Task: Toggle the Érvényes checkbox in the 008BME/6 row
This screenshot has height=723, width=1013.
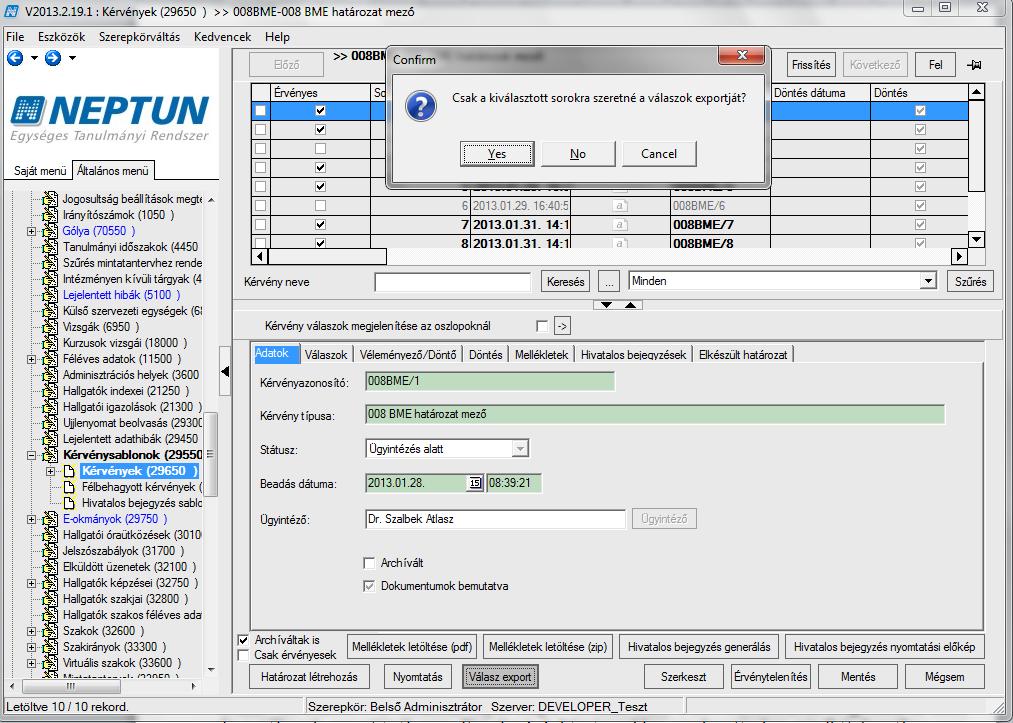Action: tap(320, 206)
